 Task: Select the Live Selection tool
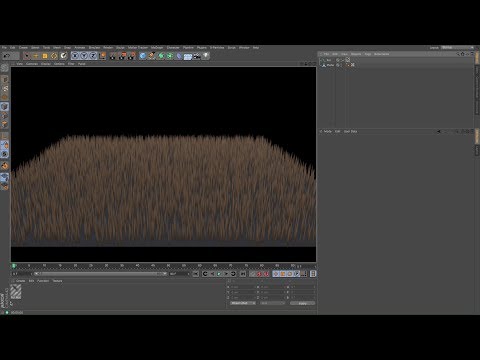(26, 56)
